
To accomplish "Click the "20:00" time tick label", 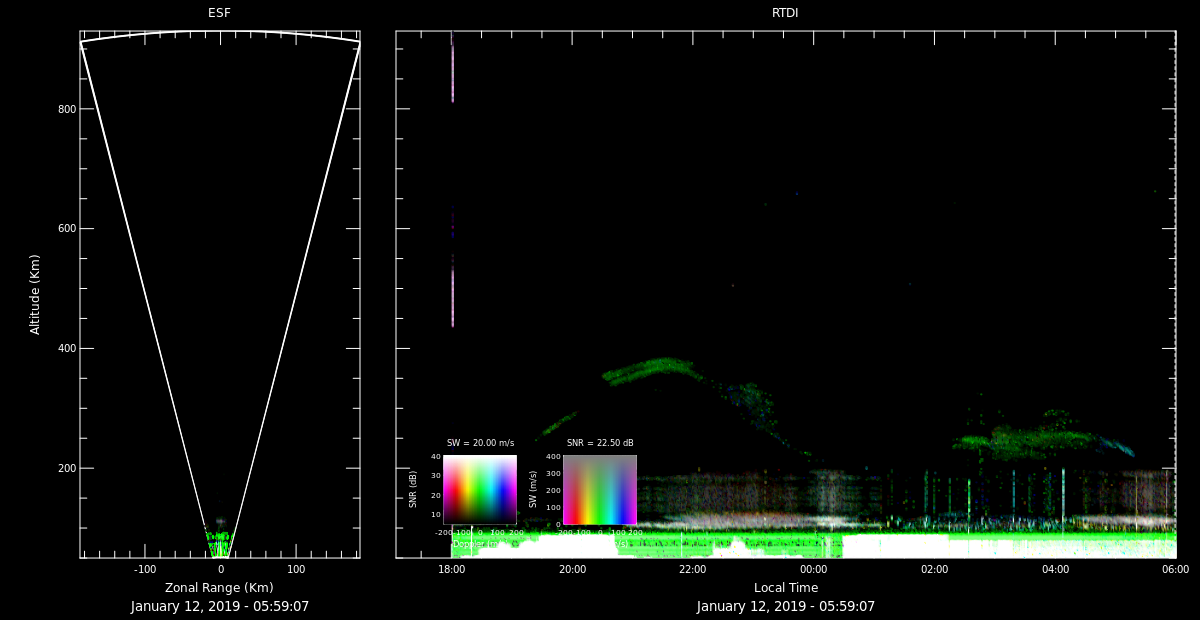I will (572, 570).
